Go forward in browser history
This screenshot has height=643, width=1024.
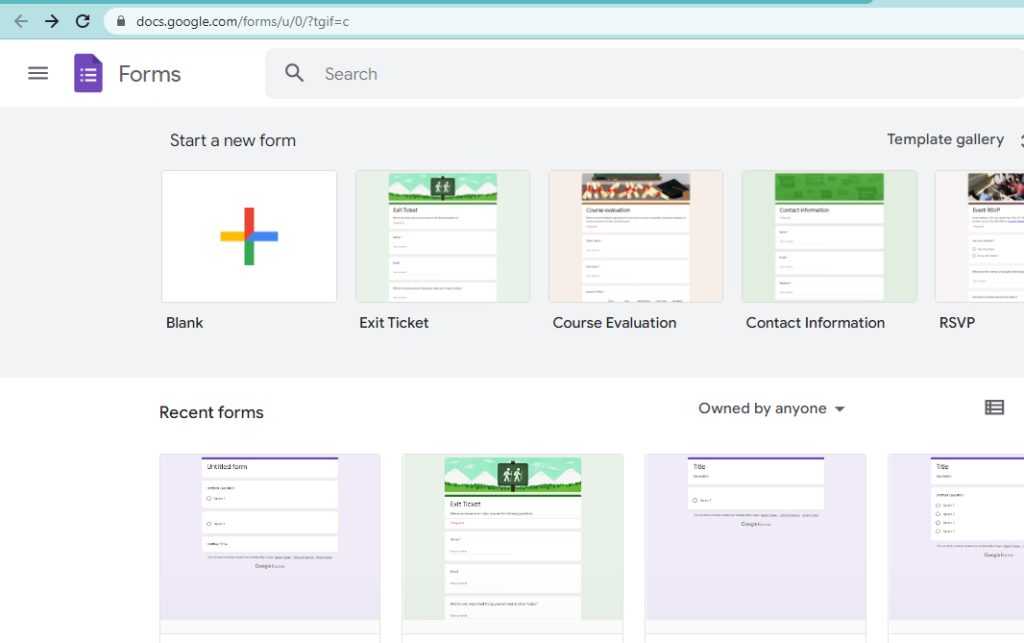click(x=51, y=21)
